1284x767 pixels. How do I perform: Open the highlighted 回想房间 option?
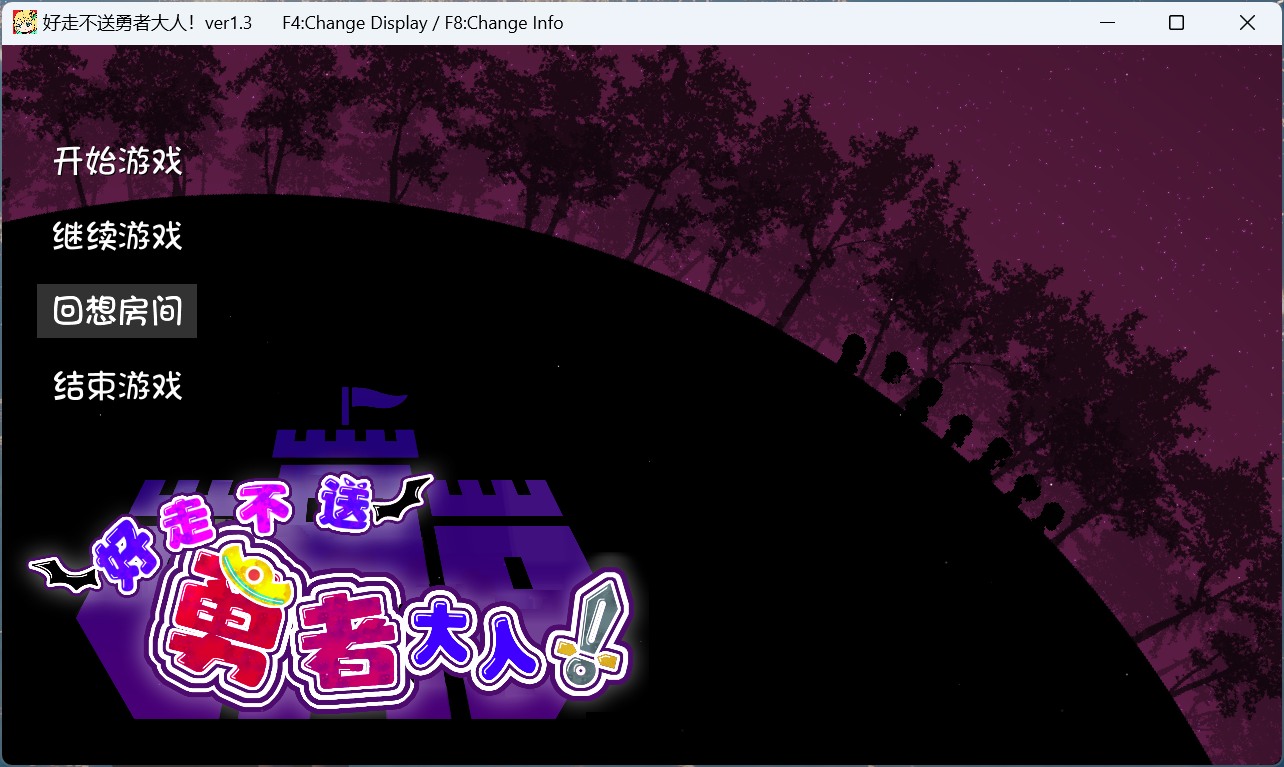point(117,311)
